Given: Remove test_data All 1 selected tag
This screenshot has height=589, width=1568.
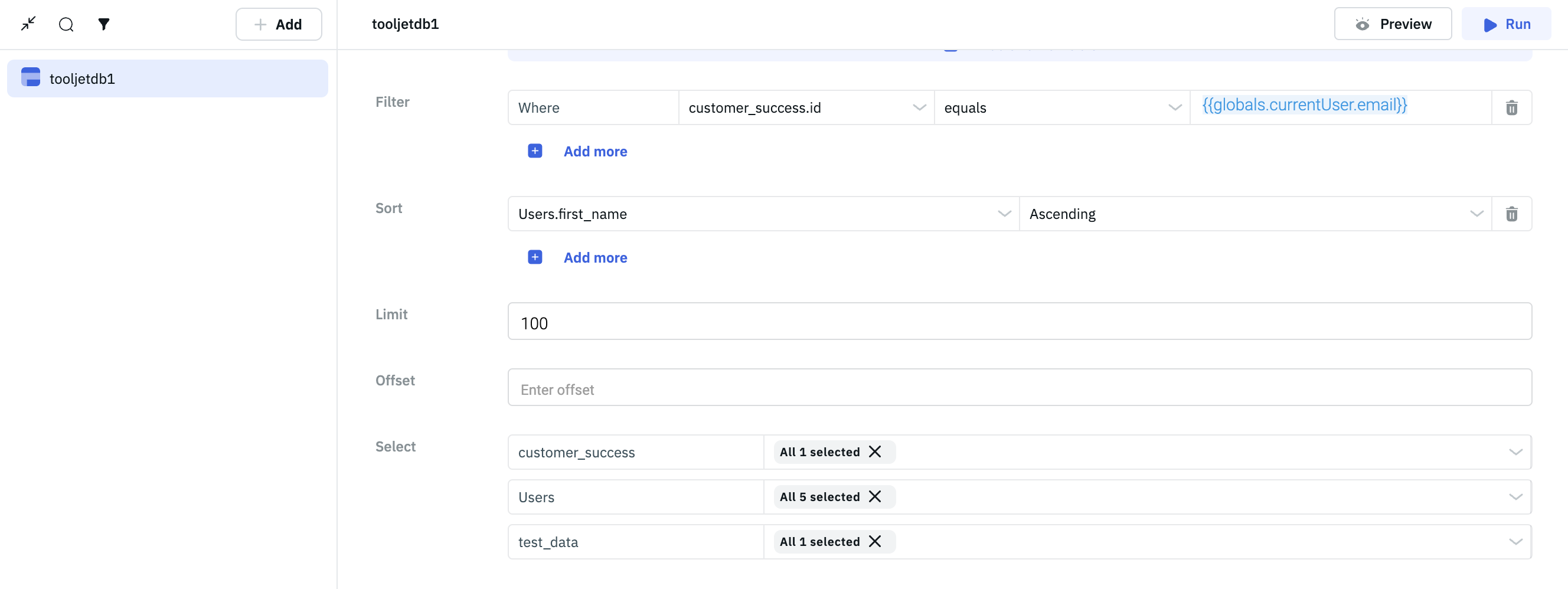Looking at the screenshot, I should (x=875, y=542).
